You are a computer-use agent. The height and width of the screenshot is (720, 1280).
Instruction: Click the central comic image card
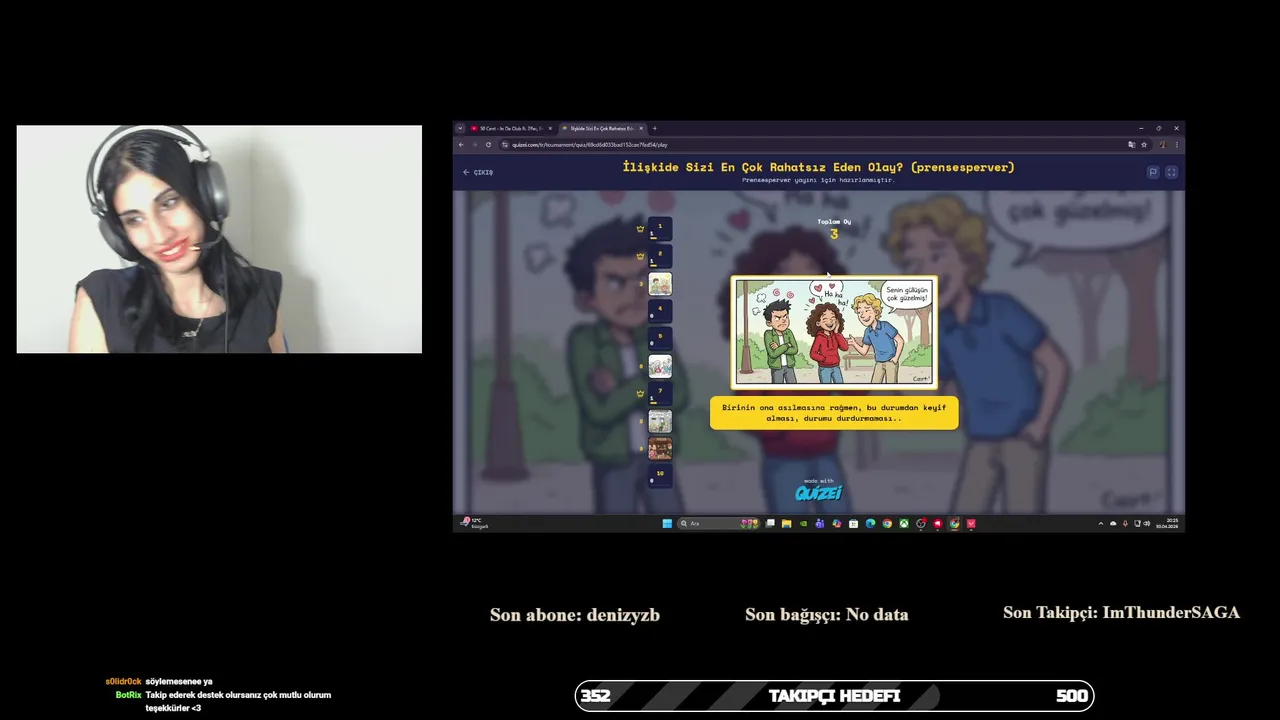[834, 332]
